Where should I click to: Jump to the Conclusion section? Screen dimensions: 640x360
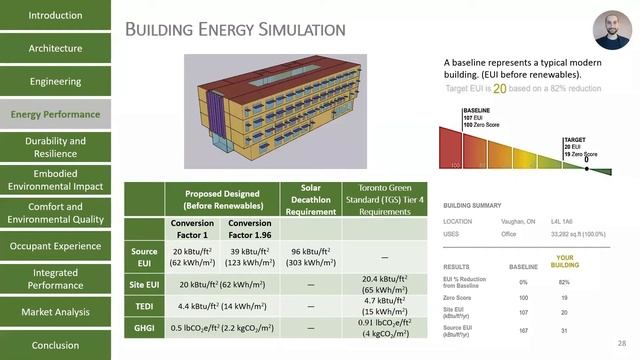click(55, 345)
